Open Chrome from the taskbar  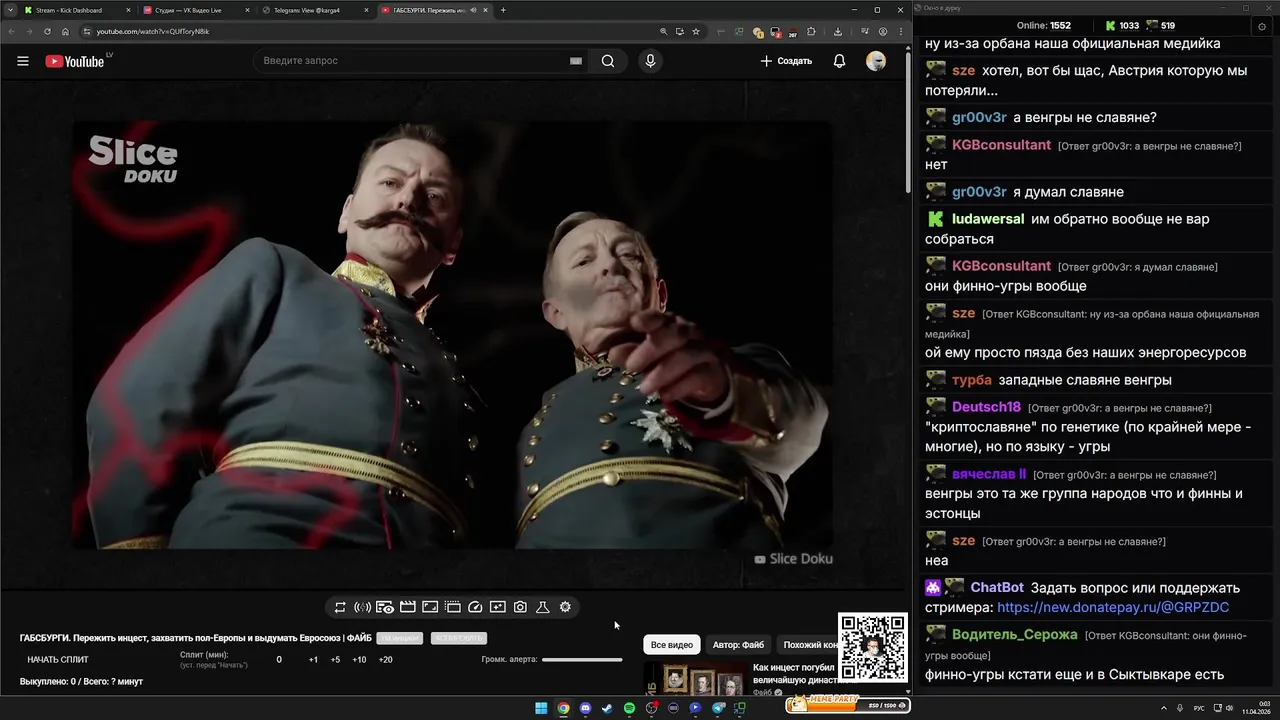(563, 708)
